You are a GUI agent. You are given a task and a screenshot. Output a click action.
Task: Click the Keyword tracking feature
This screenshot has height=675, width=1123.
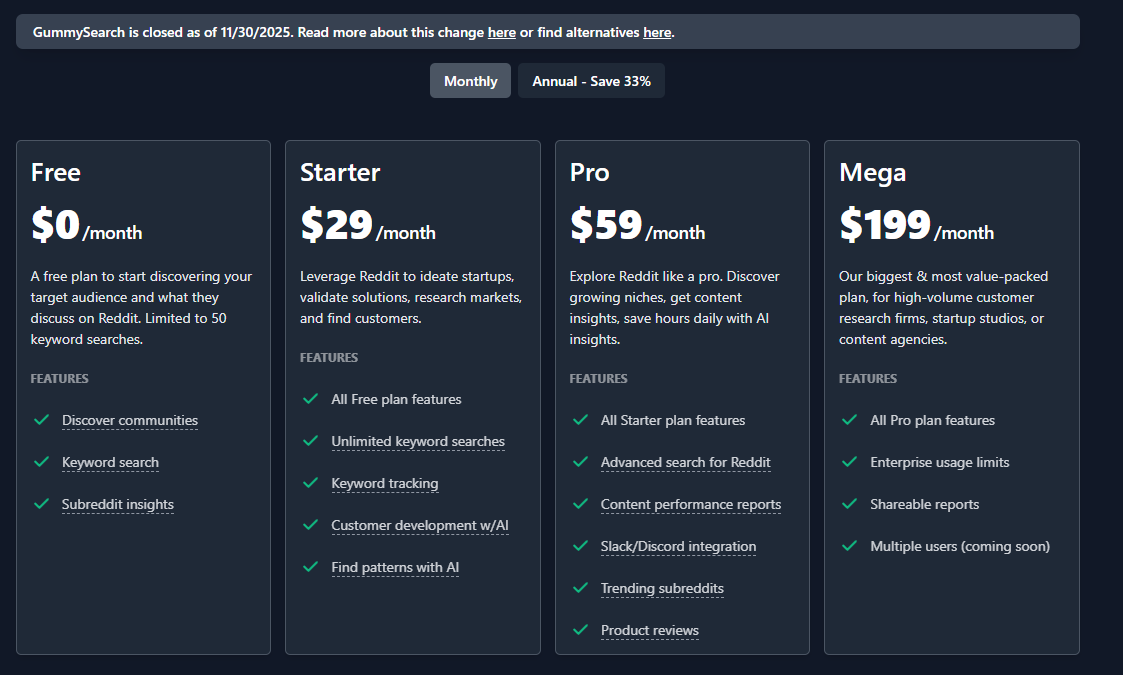coord(385,484)
